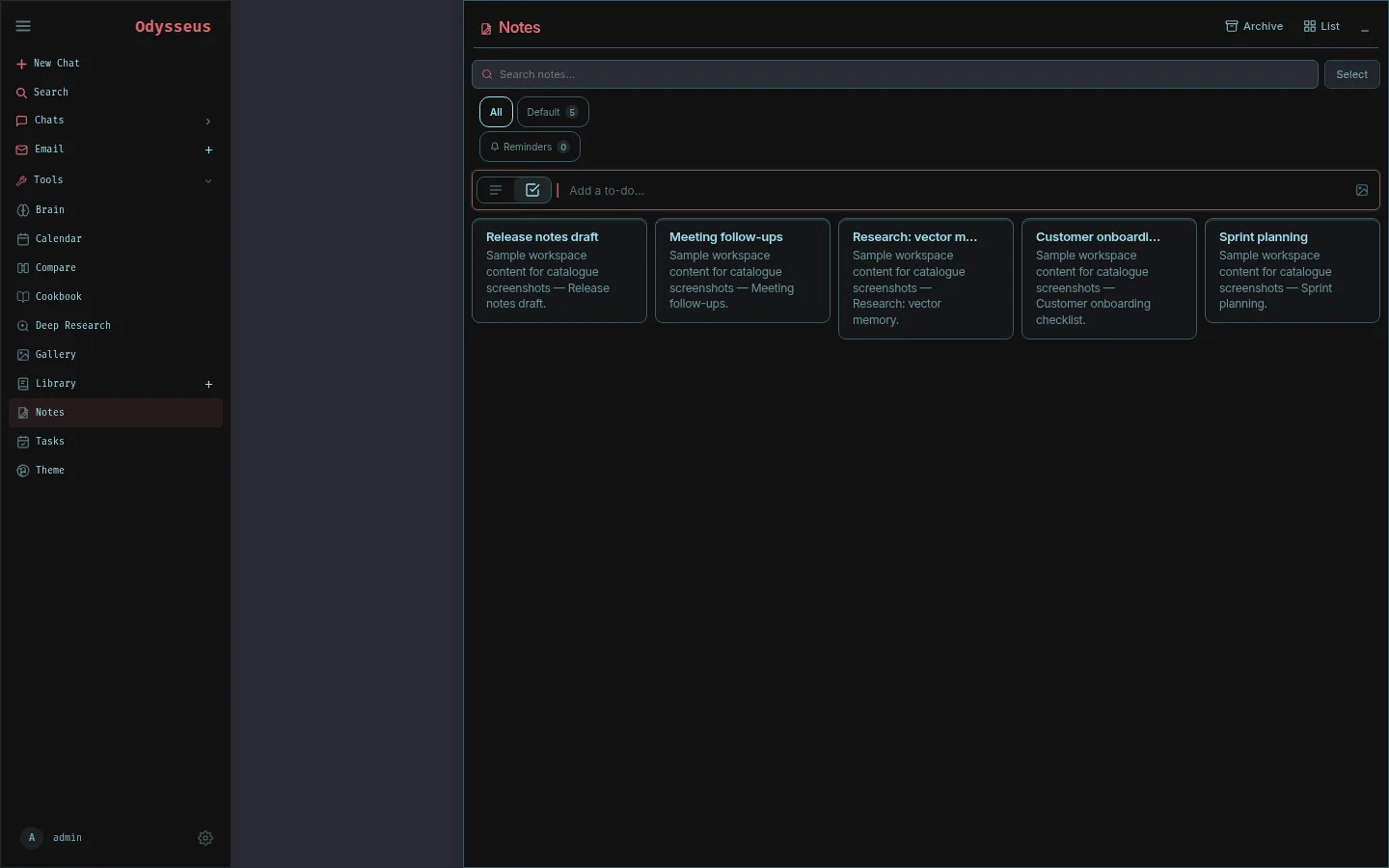Switch note input to to-do checklist mode
Image resolution: width=1389 pixels, height=868 pixels.
coord(532,190)
